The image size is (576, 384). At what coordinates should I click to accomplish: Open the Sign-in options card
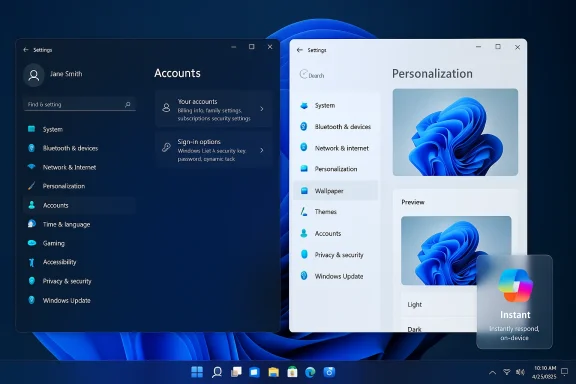pyautogui.click(x=214, y=150)
